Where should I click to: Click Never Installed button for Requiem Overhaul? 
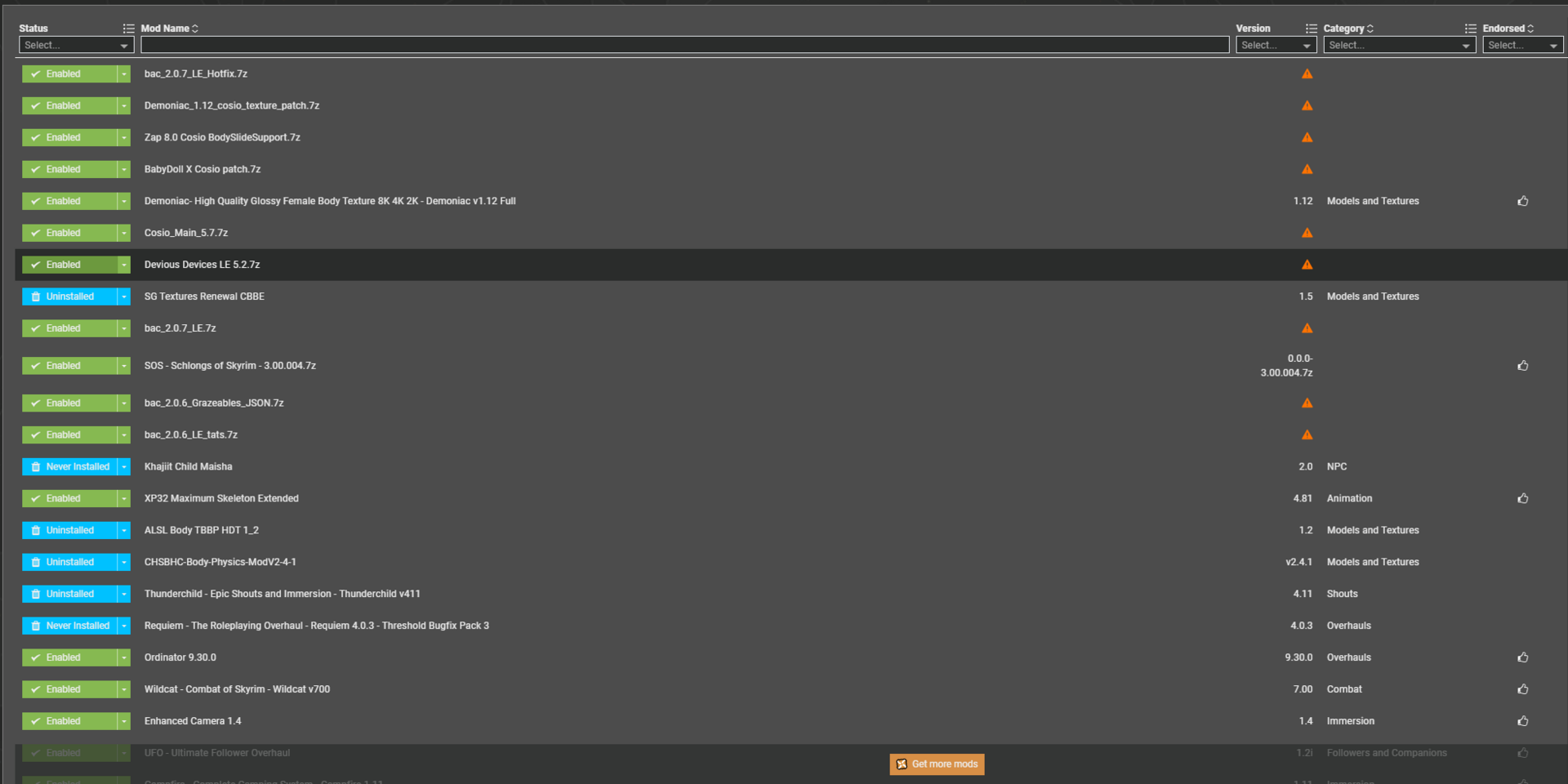pyautogui.click(x=69, y=626)
